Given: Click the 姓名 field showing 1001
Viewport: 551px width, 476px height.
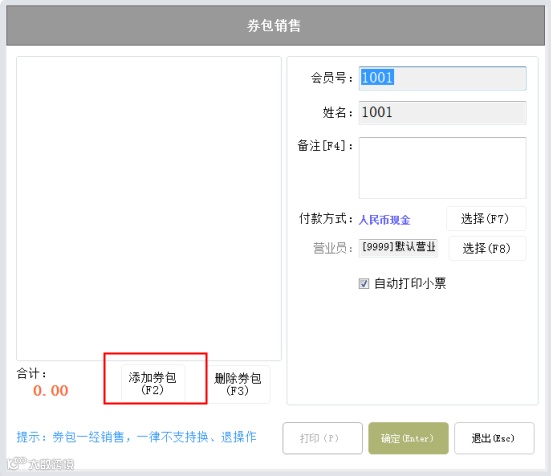Looking at the screenshot, I should point(442,113).
